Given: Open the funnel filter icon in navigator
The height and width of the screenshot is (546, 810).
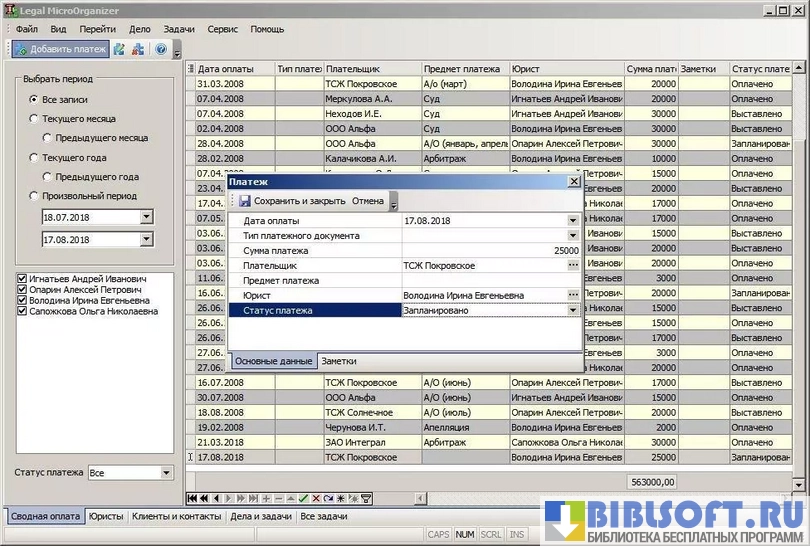Looking at the screenshot, I should 366,498.
